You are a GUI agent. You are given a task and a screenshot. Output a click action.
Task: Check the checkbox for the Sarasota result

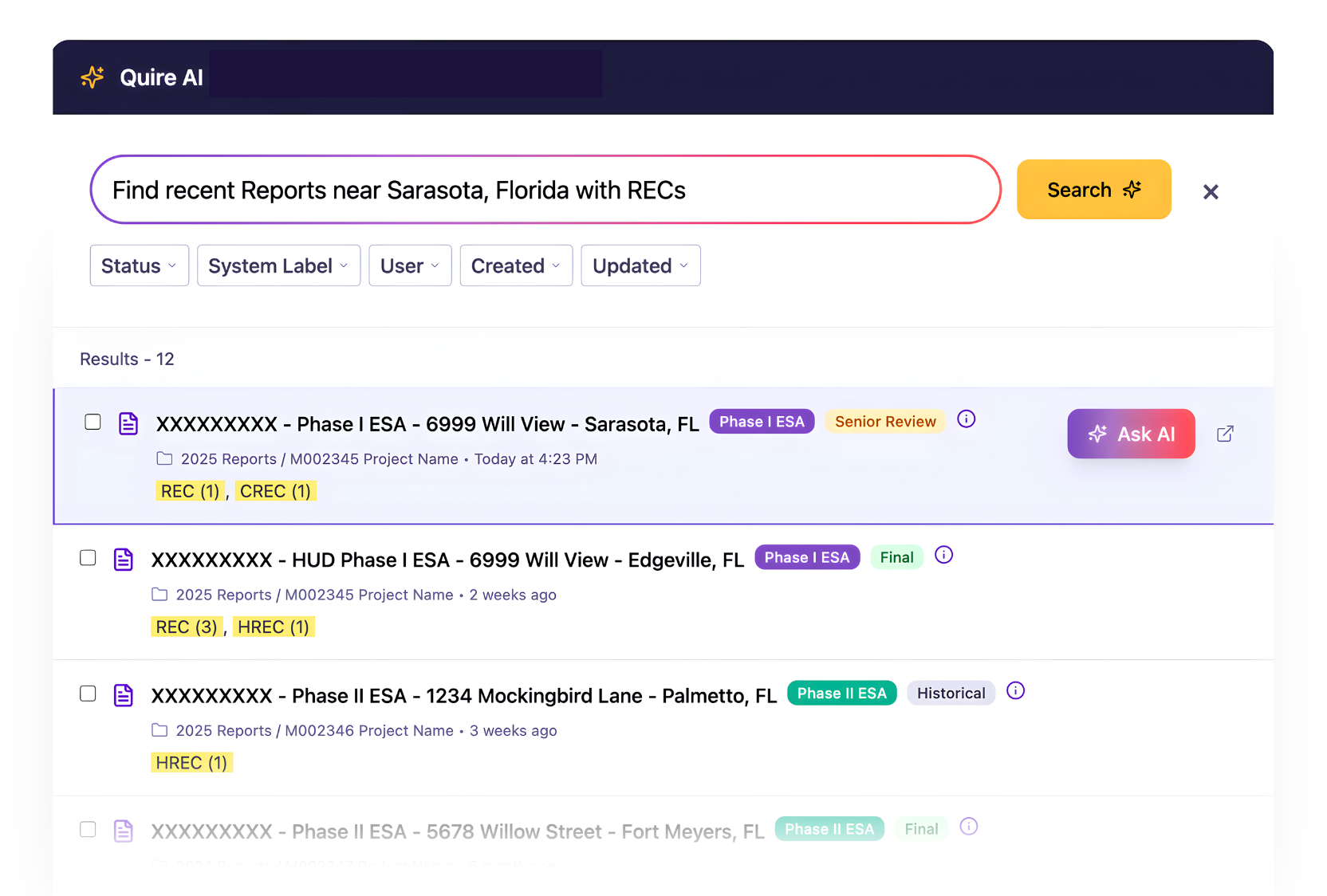93,422
